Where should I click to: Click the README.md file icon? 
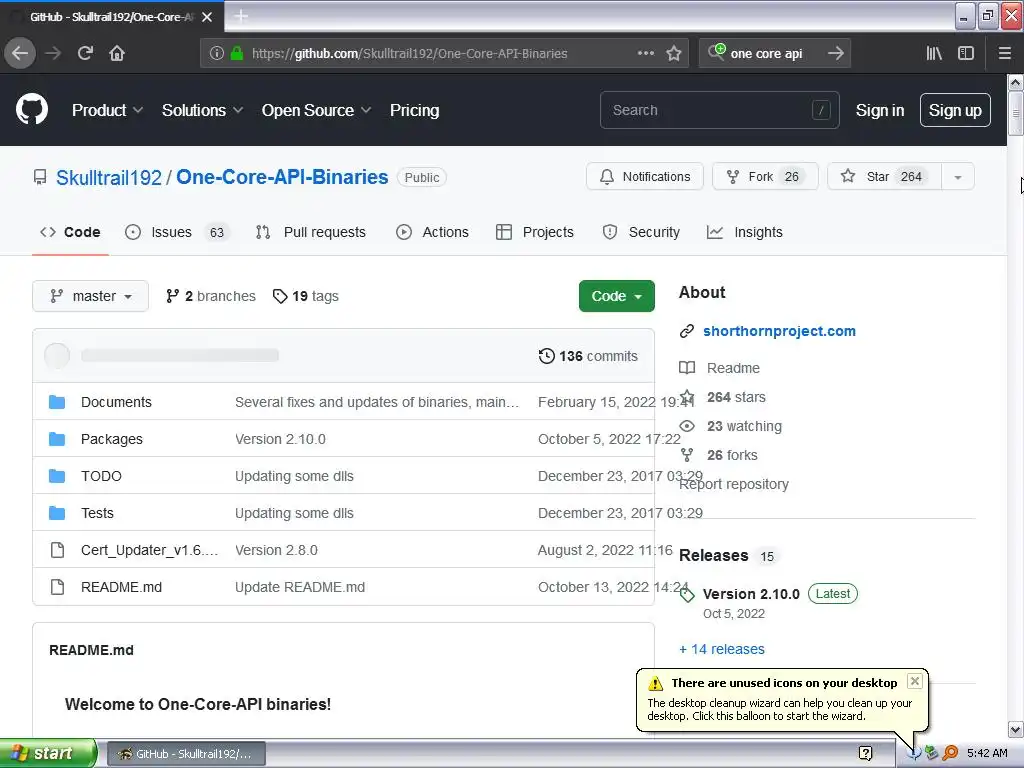tap(57, 587)
